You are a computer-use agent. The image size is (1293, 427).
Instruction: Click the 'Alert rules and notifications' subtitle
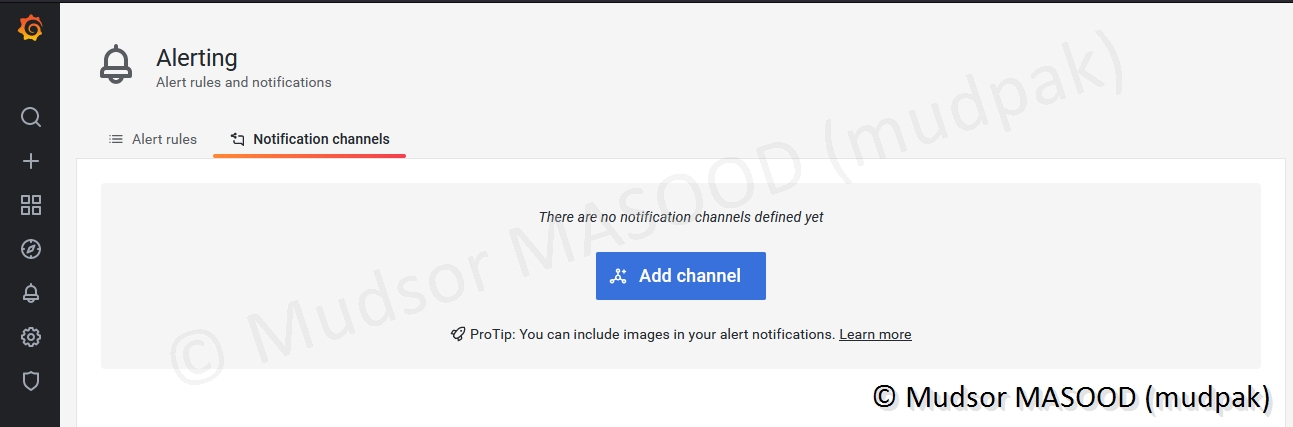pos(243,82)
